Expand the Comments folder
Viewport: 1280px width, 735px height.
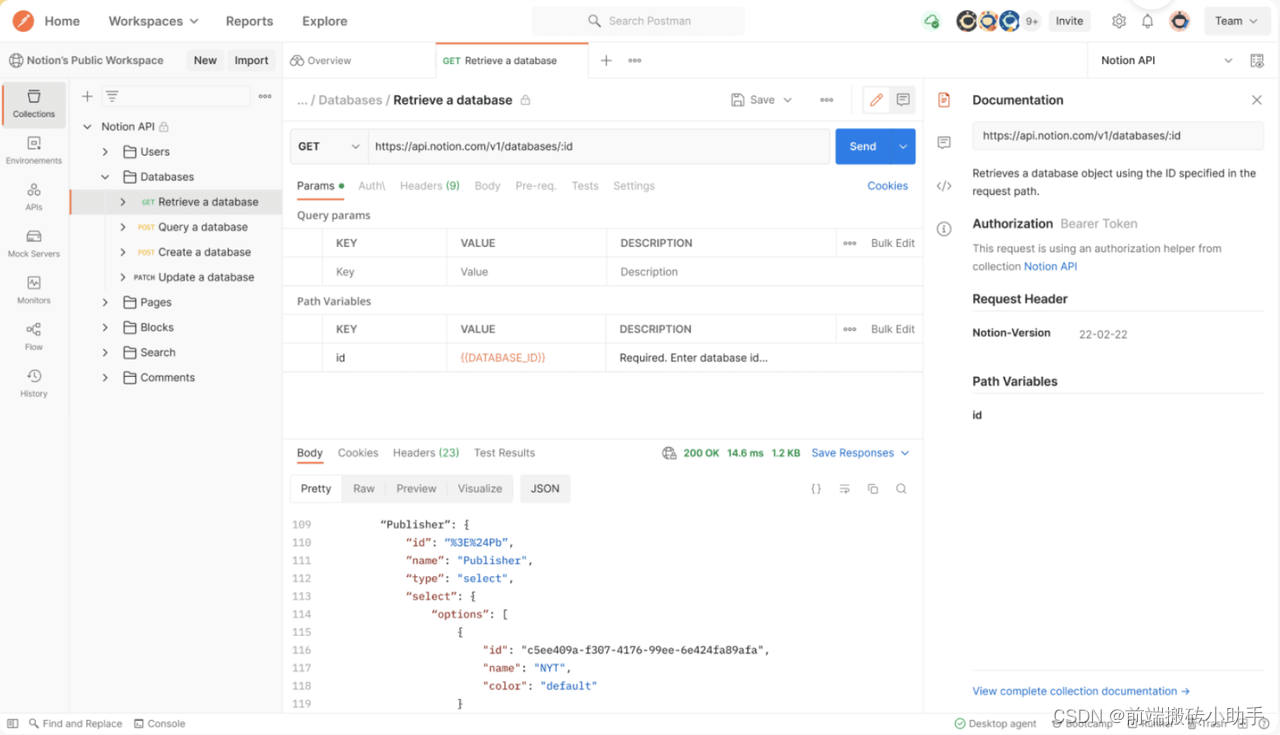(105, 377)
